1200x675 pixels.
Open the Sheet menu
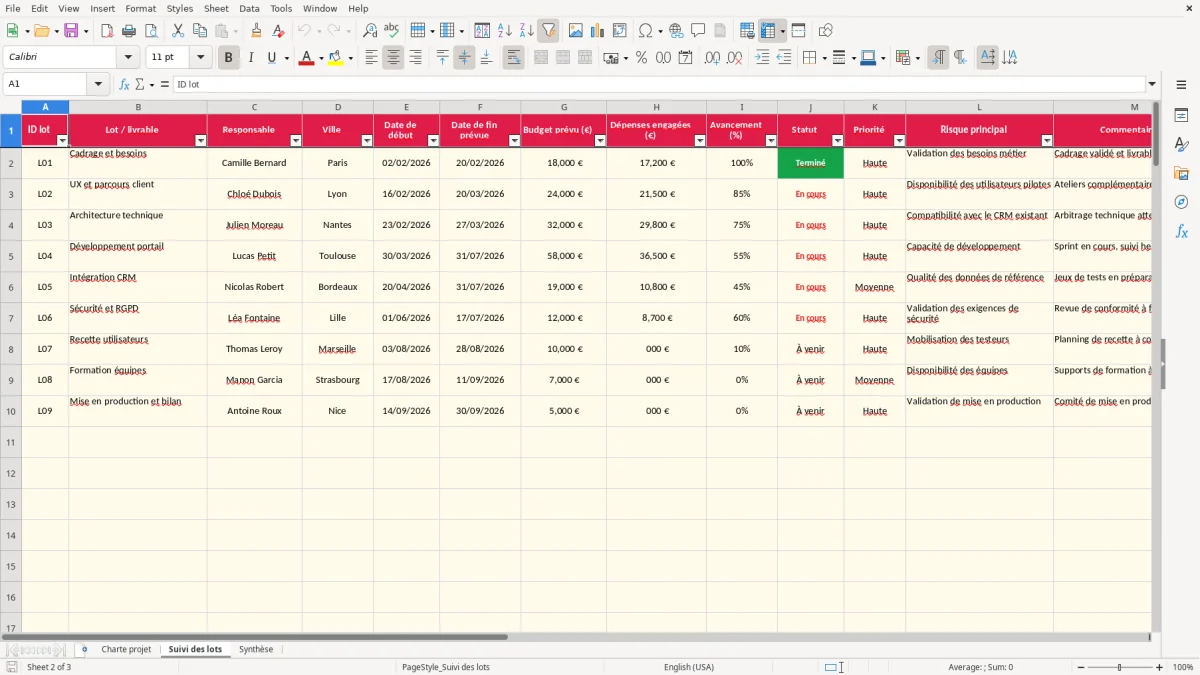click(x=216, y=8)
